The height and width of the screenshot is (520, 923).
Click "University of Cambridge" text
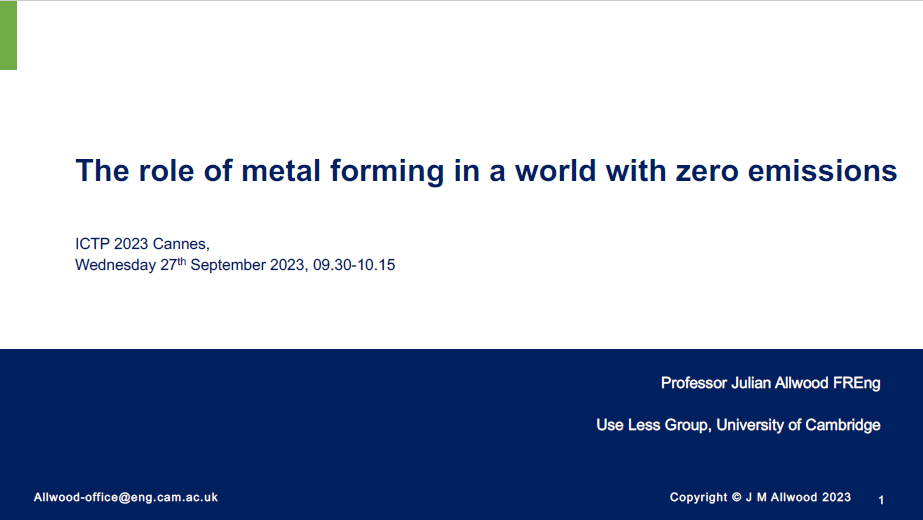click(798, 425)
